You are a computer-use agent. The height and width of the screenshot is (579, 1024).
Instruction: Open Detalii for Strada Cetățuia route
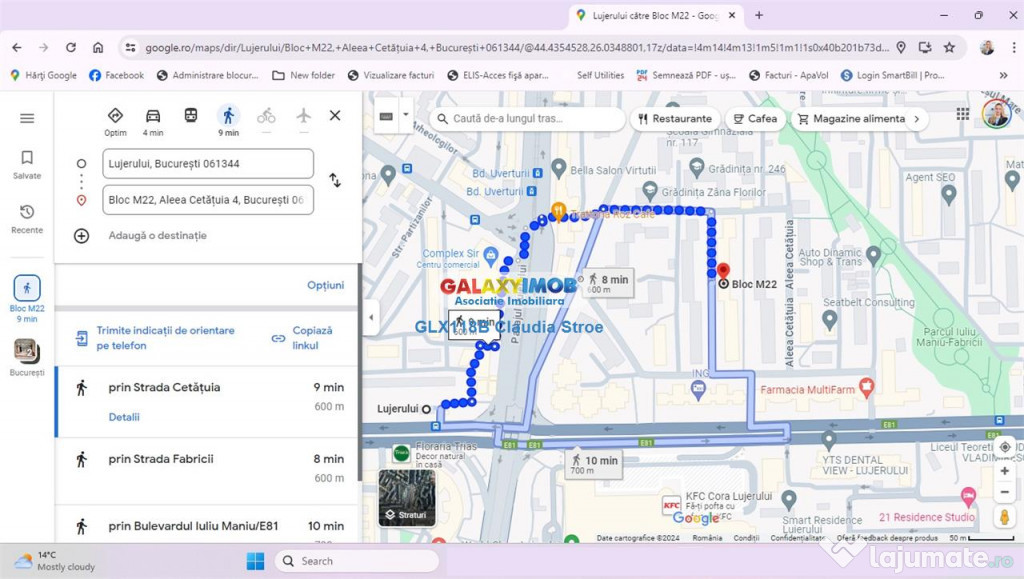(124, 417)
